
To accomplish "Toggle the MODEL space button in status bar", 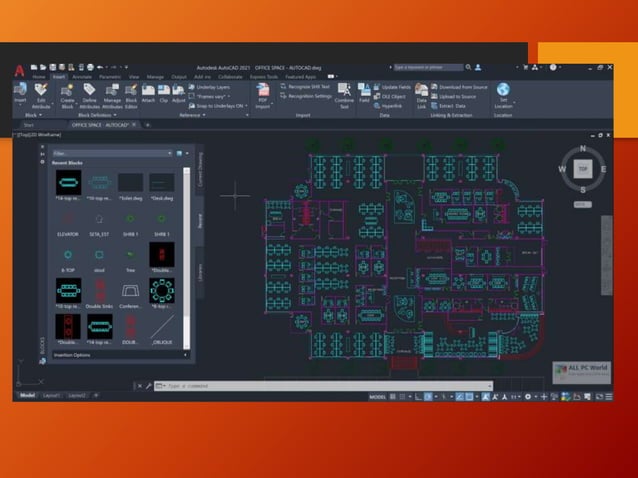I will pos(377,397).
